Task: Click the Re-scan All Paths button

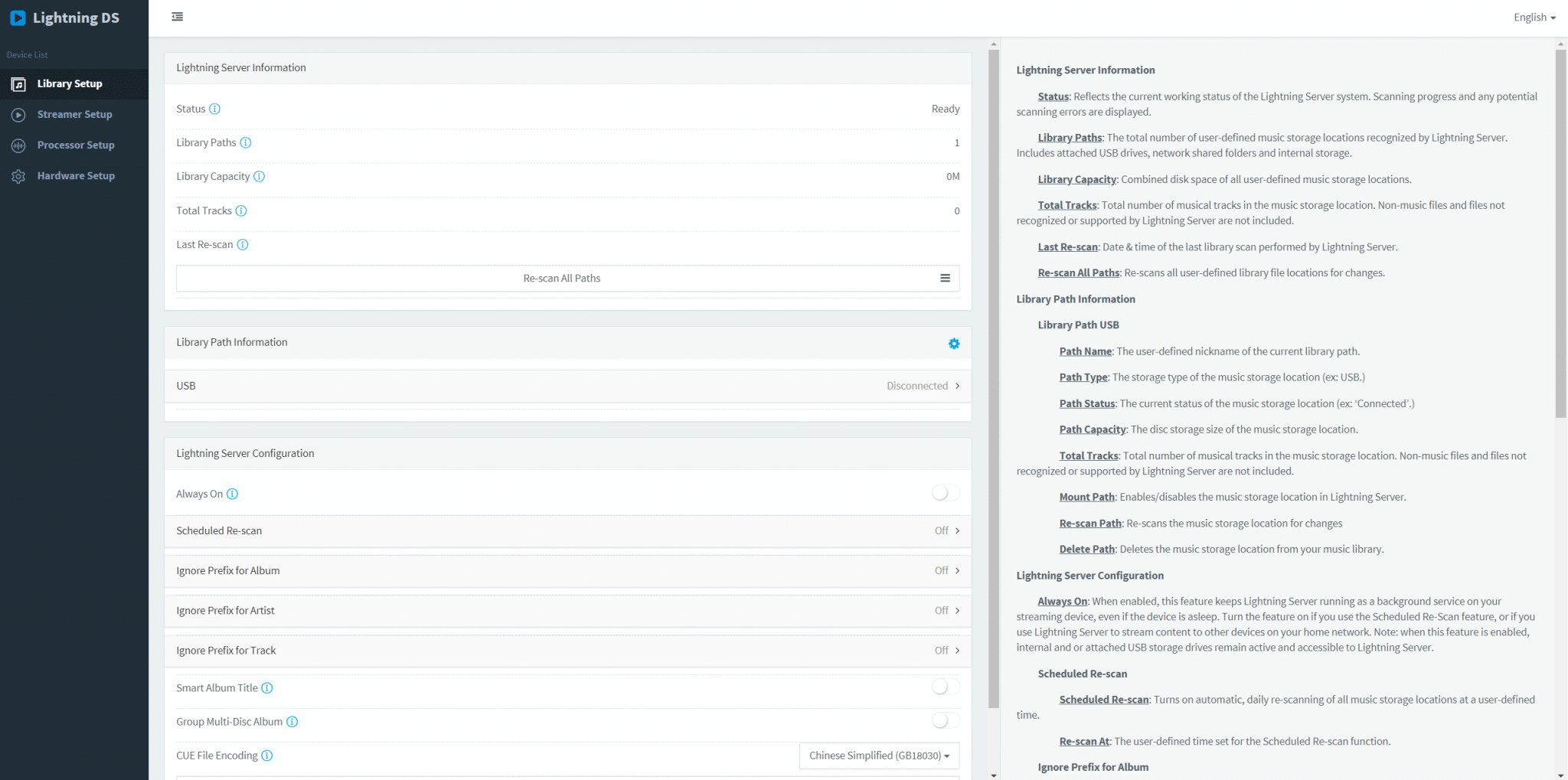Action: (x=568, y=279)
